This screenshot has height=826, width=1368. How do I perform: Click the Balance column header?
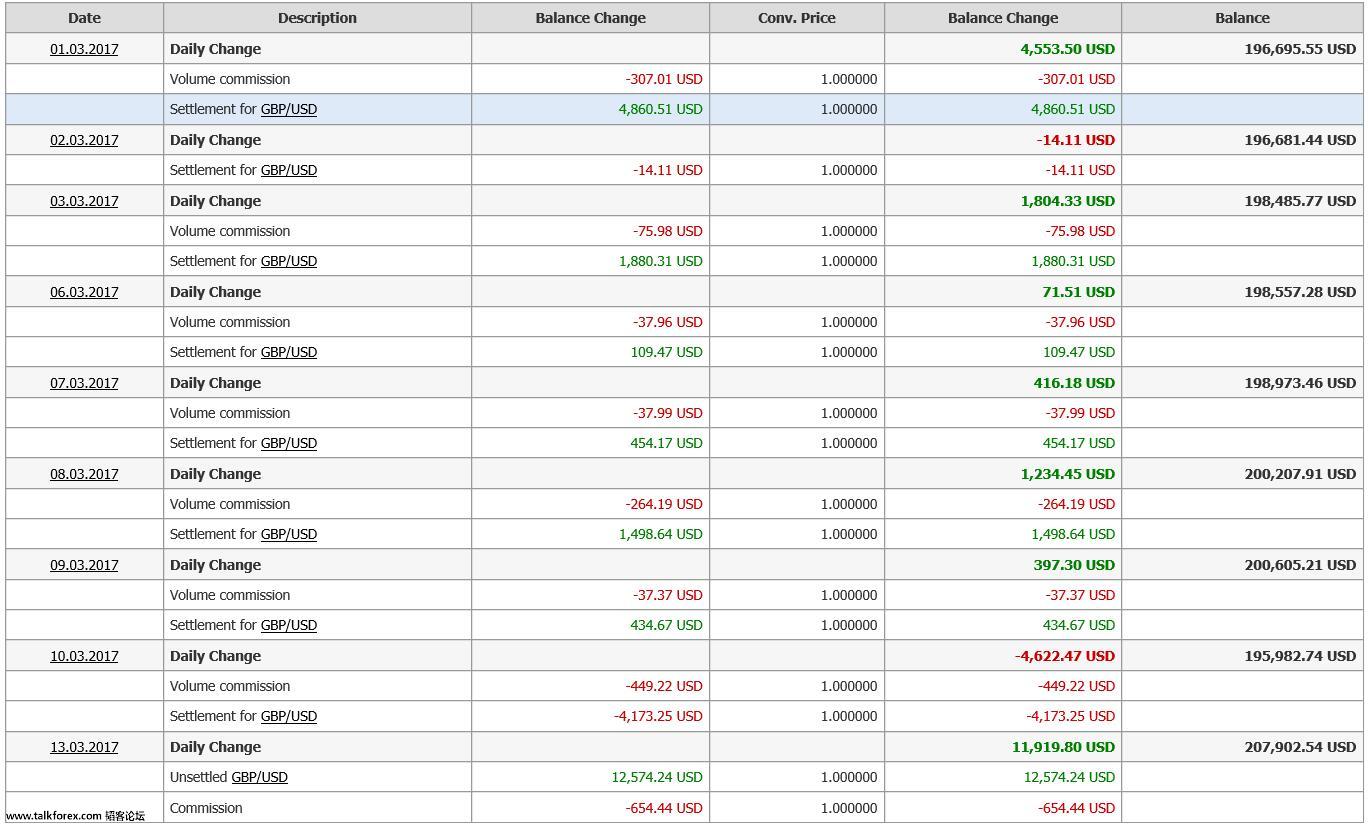1242,18
